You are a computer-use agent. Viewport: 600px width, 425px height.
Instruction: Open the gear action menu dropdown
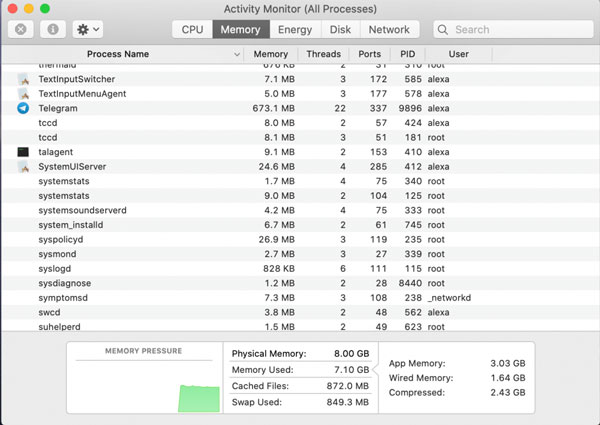pyautogui.click(x=88, y=29)
